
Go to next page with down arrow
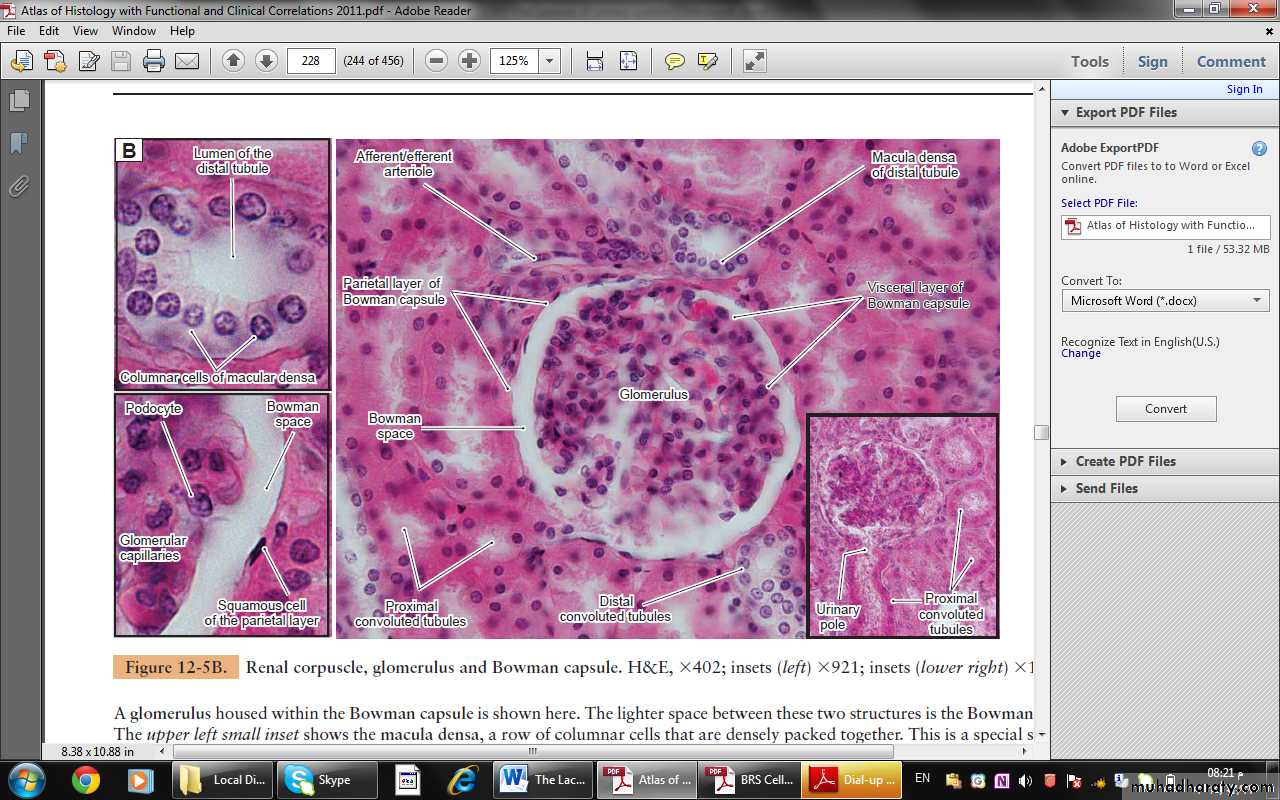[266, 61]
